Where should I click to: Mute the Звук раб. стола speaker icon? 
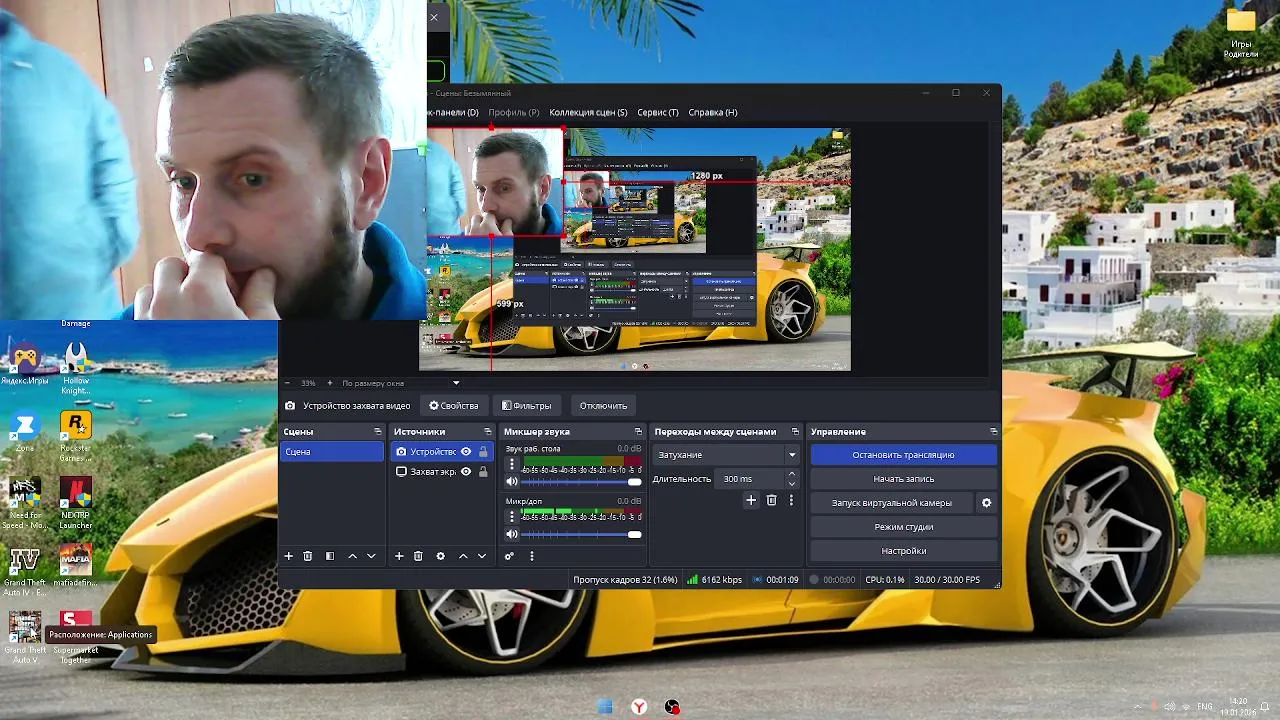(512, 482)
